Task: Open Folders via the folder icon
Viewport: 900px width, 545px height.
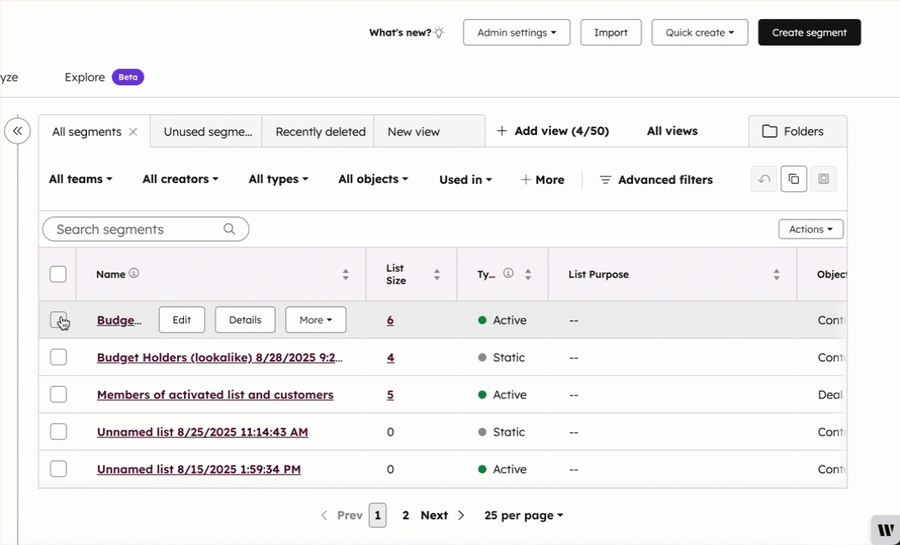Action: pos(770,131)
